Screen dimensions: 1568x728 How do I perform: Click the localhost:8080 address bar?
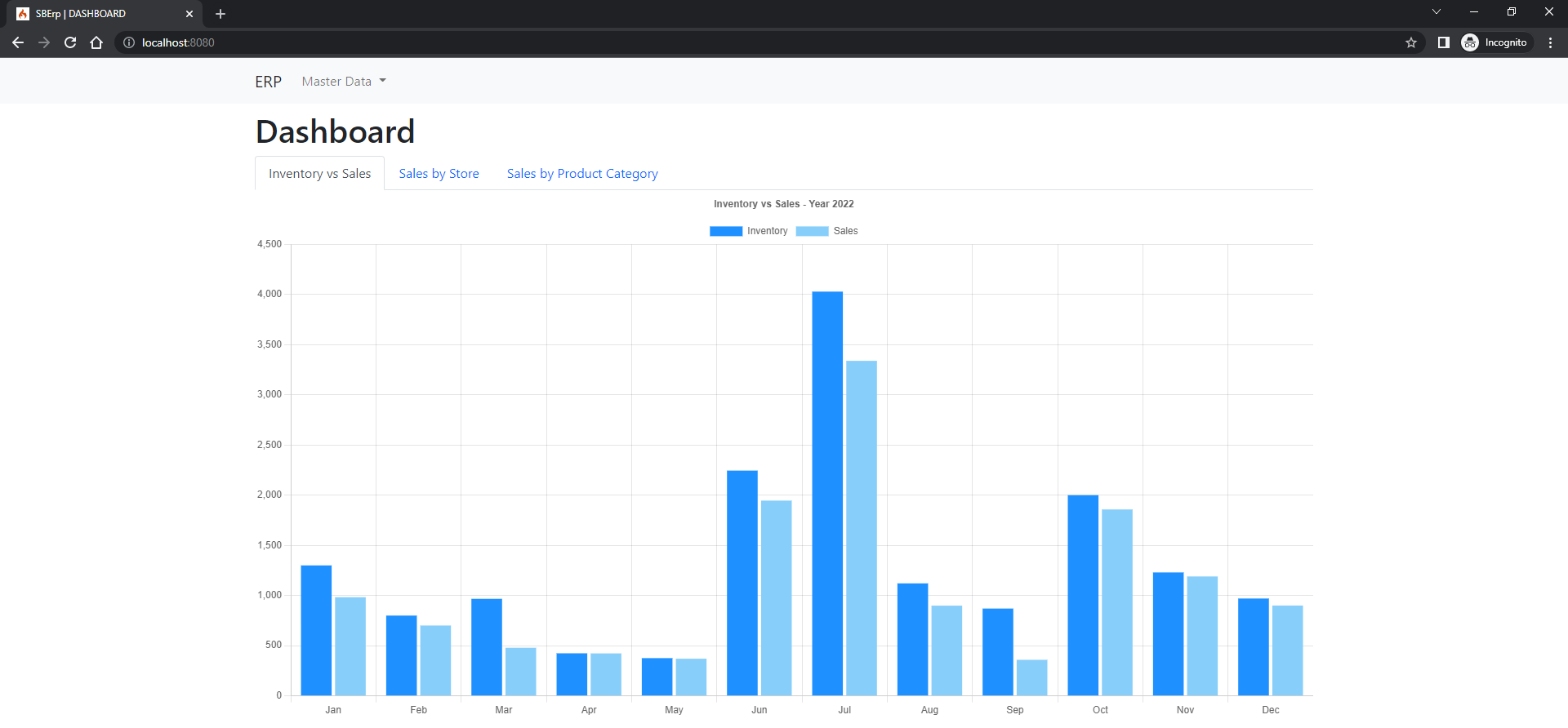pyautogui.click(x=768, y=42)
